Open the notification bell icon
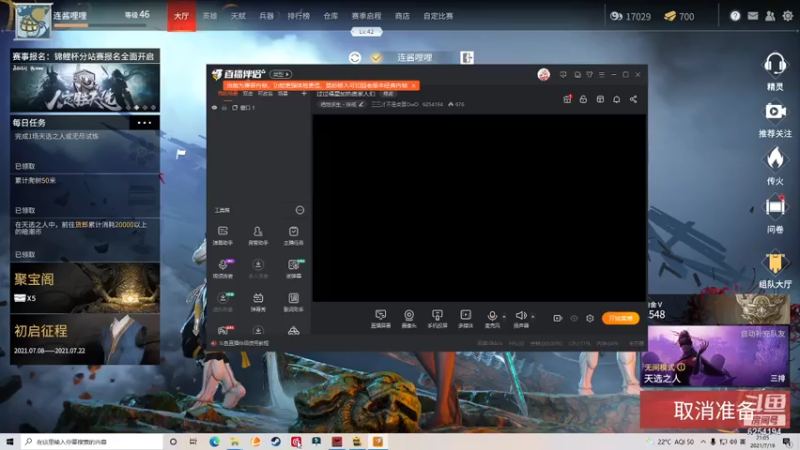 pyautogui.click(x=616, y=99)
